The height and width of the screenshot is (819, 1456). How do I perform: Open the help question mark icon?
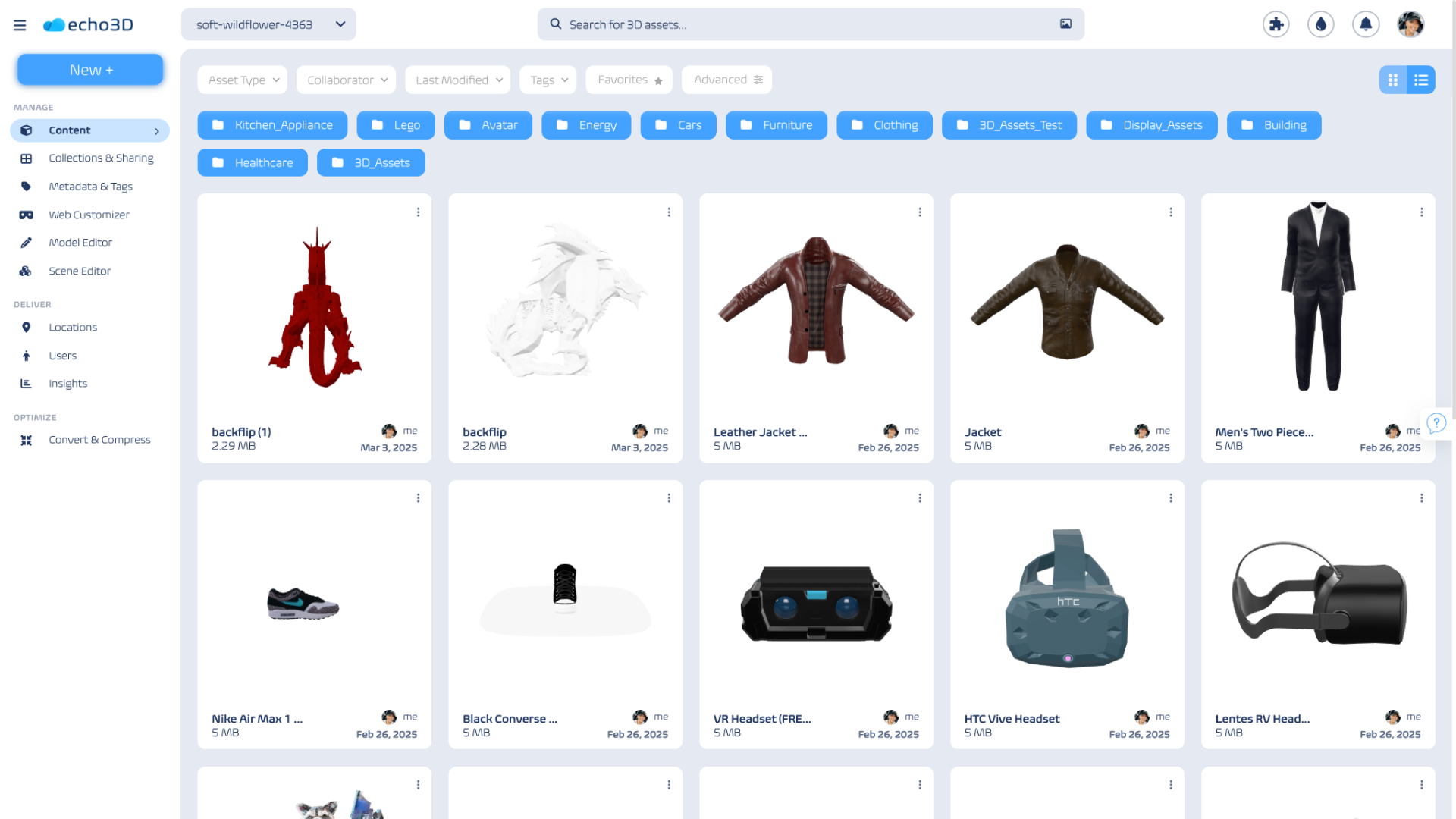[x=1436, y=423]
